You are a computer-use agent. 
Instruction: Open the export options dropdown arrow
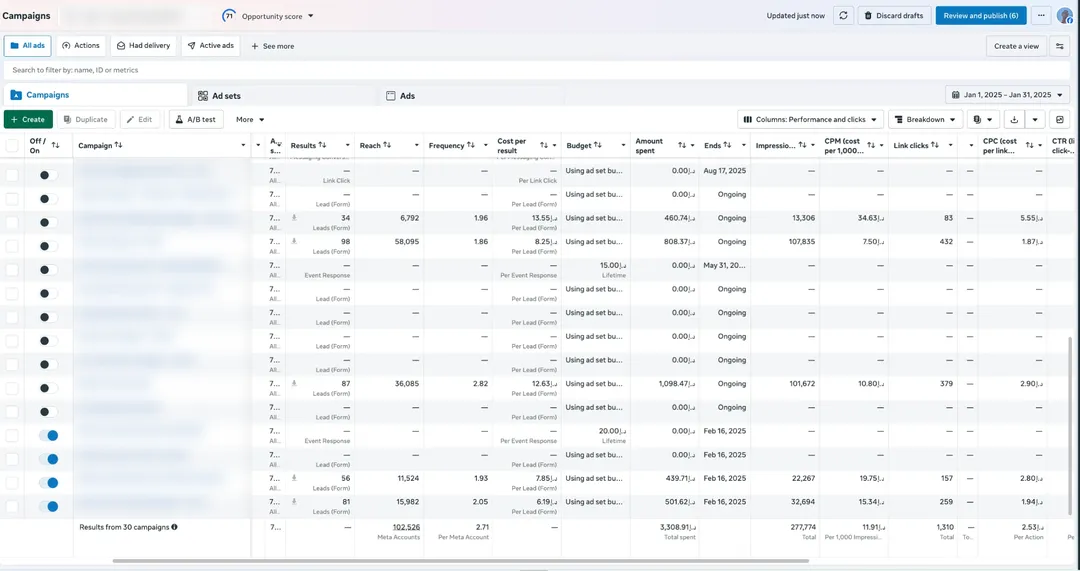pyautogui.click(x=1035, y=119)
